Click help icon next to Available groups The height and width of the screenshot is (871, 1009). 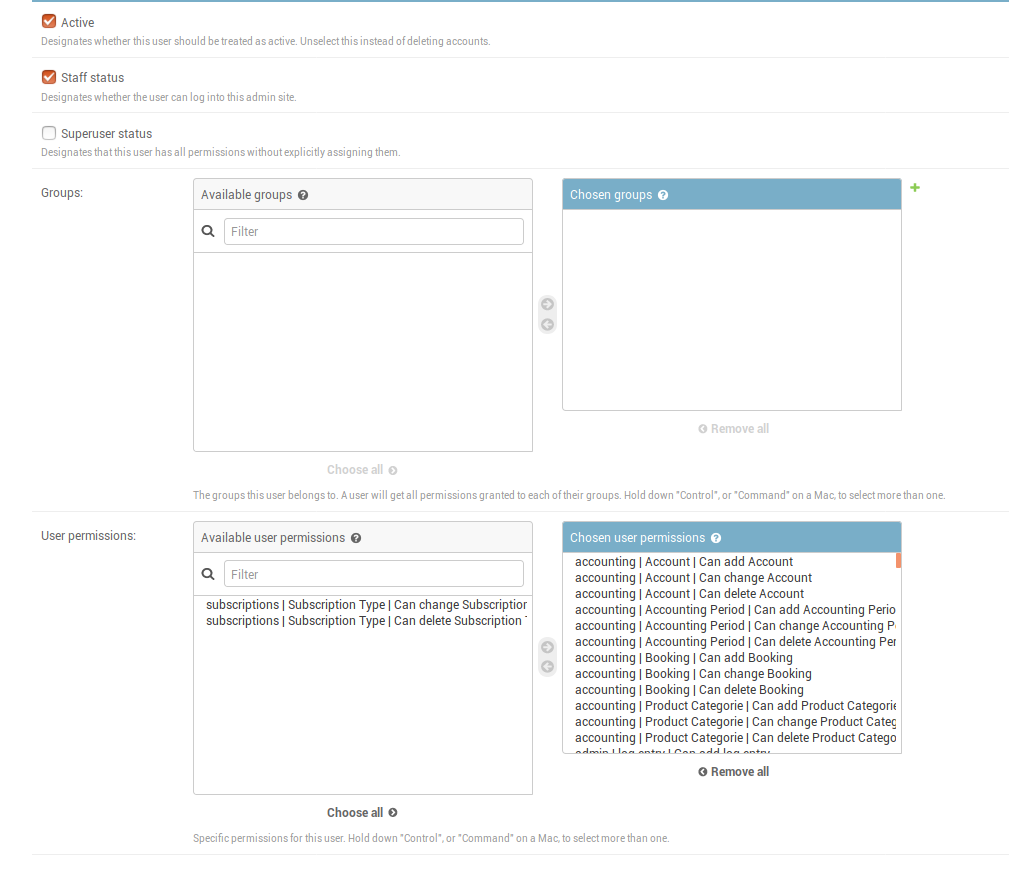coord(303,195)
